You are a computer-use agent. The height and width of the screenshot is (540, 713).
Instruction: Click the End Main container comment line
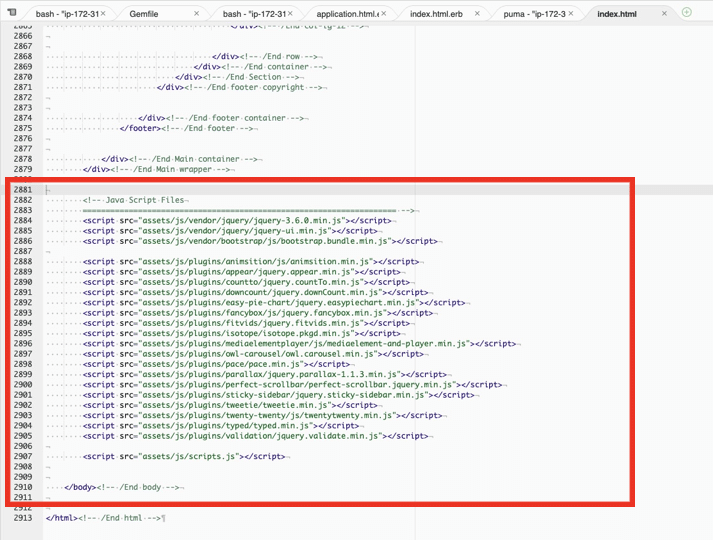[180, 159]
